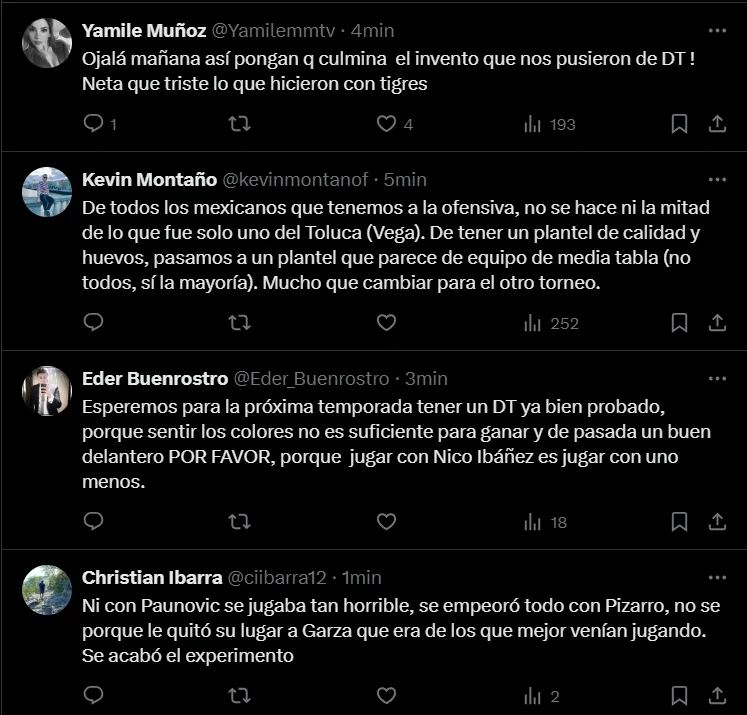
Task: Reply to Kevin Montaño's tweet
Action: tap(93, 323)
